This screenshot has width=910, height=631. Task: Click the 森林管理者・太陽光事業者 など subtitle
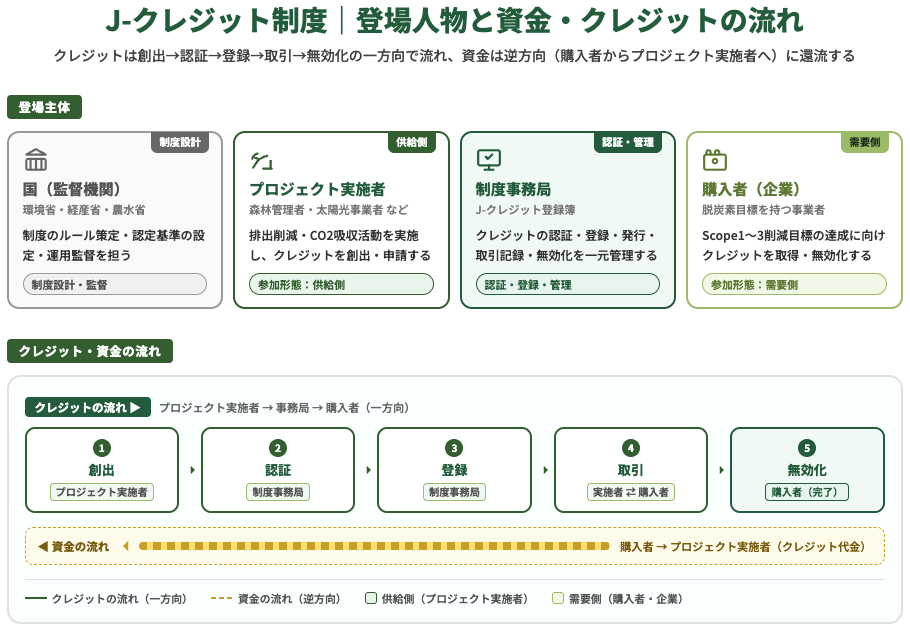[x=328, y=210]
